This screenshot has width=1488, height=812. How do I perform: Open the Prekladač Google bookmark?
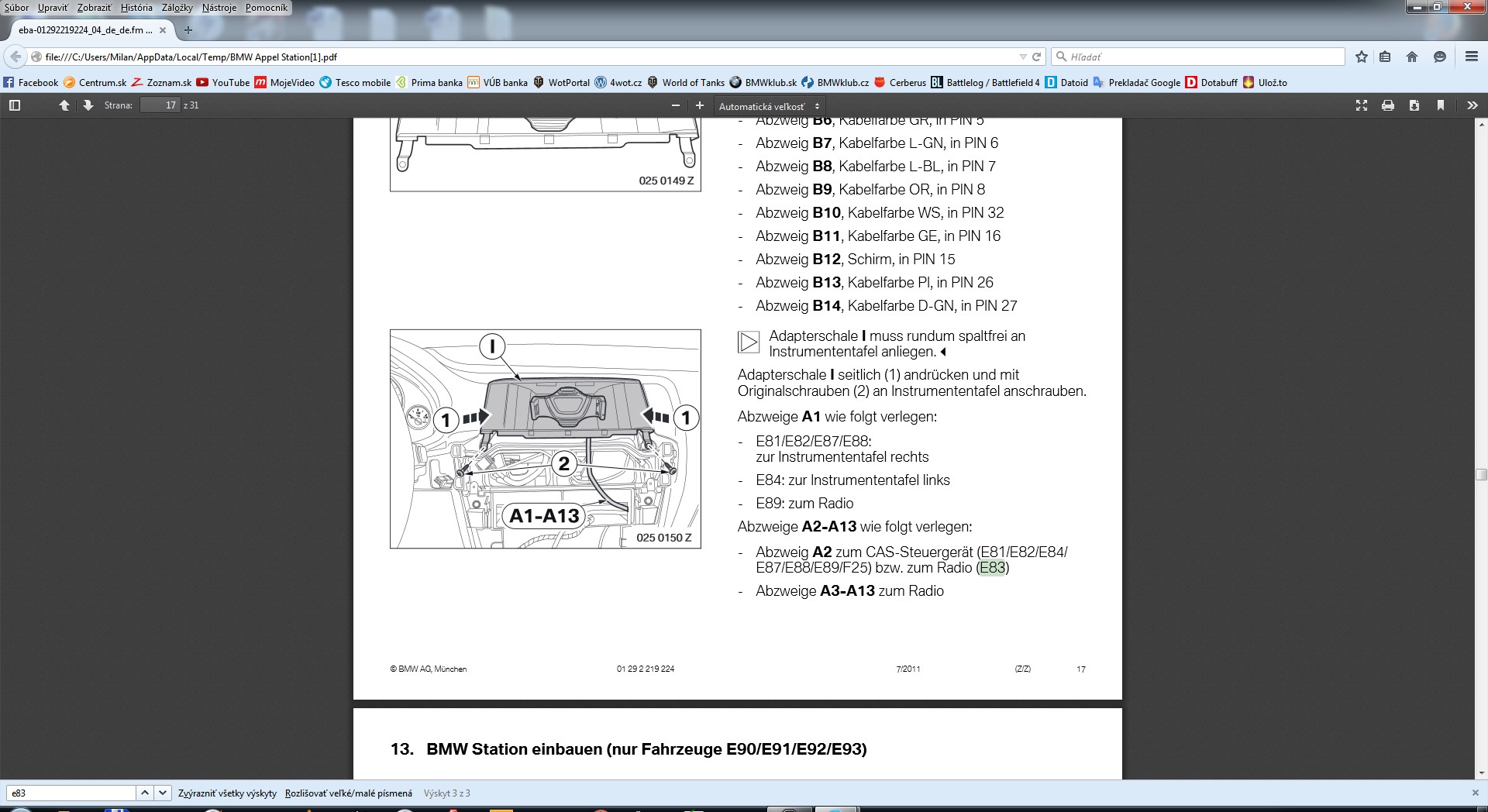point(1144,82)
